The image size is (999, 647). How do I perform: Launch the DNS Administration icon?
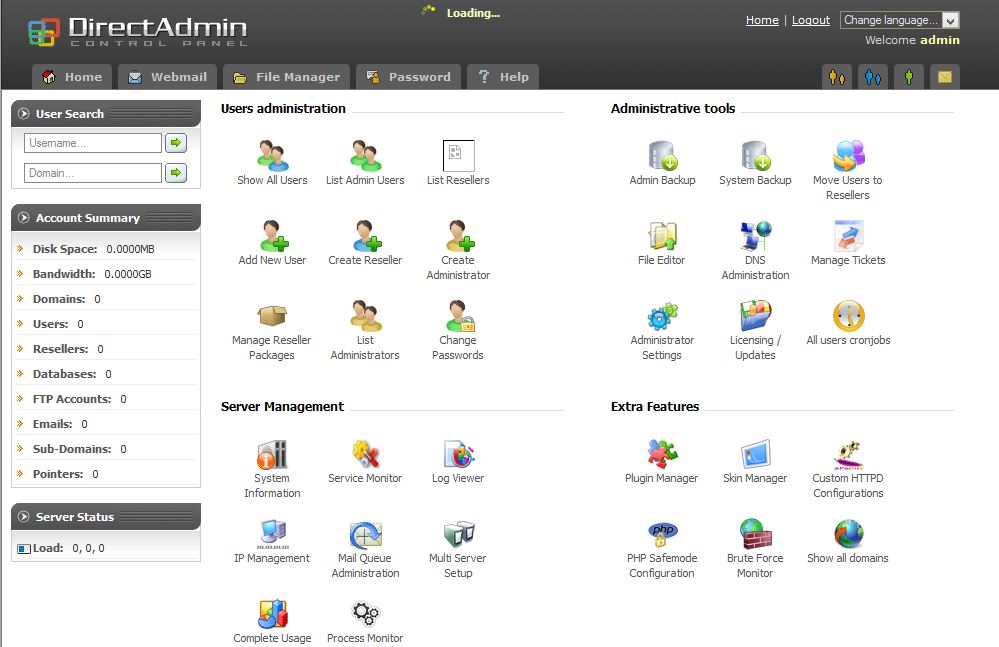click(755, 237)
